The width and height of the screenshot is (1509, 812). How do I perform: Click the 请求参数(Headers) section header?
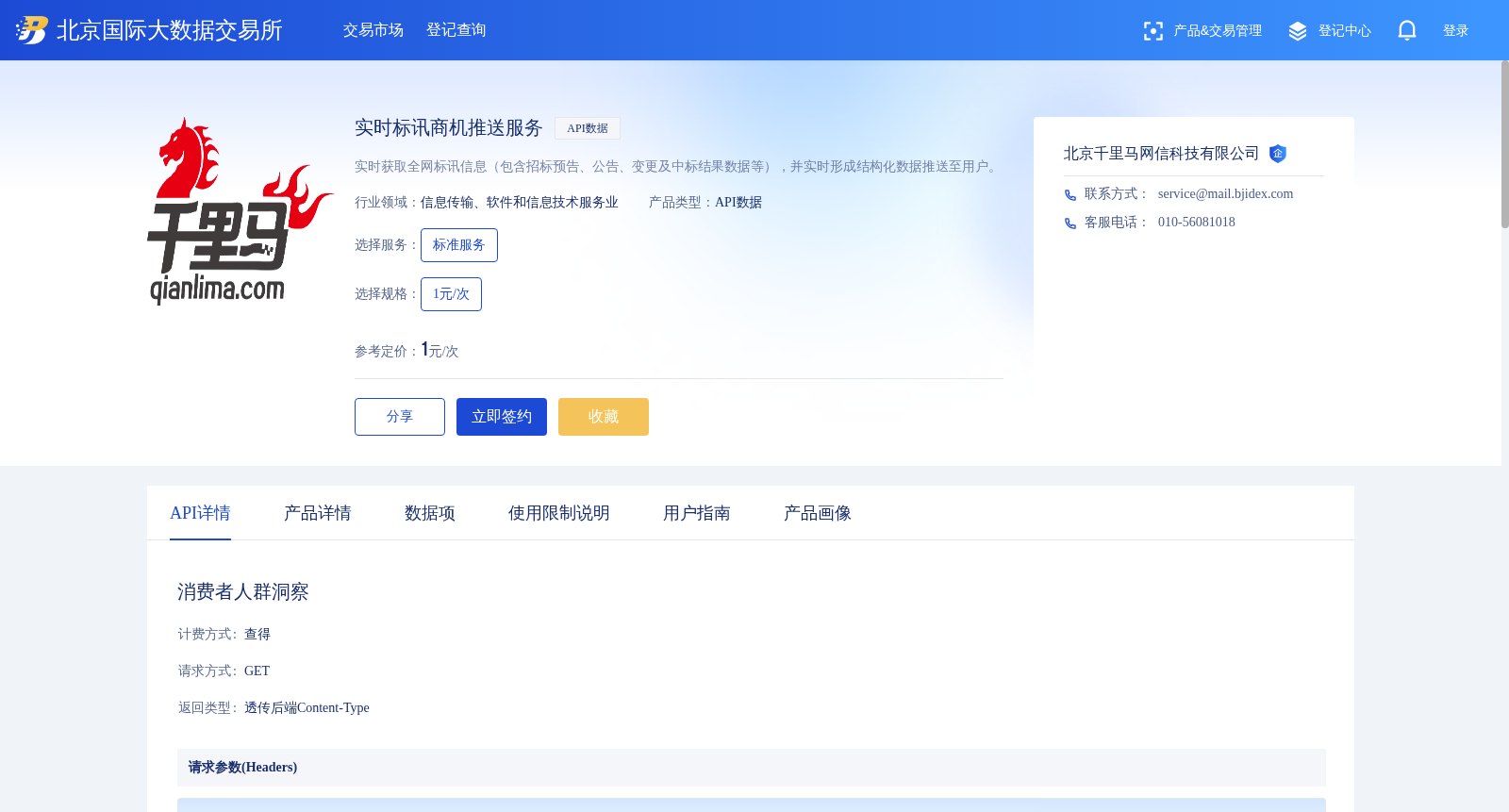click(752, 768)
